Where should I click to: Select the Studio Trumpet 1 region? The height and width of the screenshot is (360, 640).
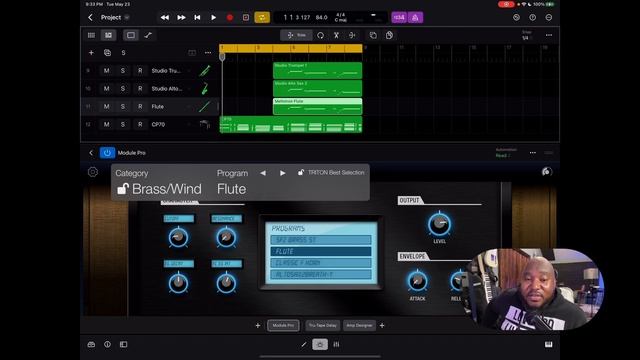(318, 70)
